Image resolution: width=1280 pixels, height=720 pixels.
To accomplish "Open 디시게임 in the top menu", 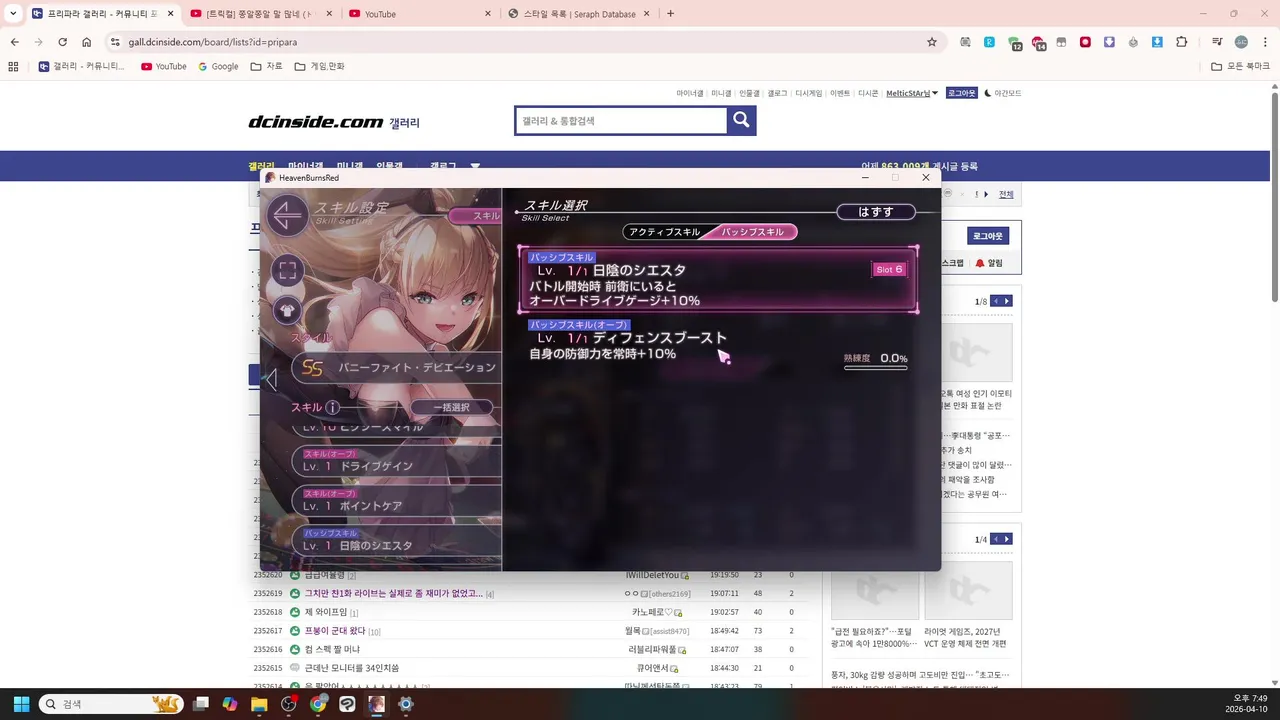I will coord(808,93).
